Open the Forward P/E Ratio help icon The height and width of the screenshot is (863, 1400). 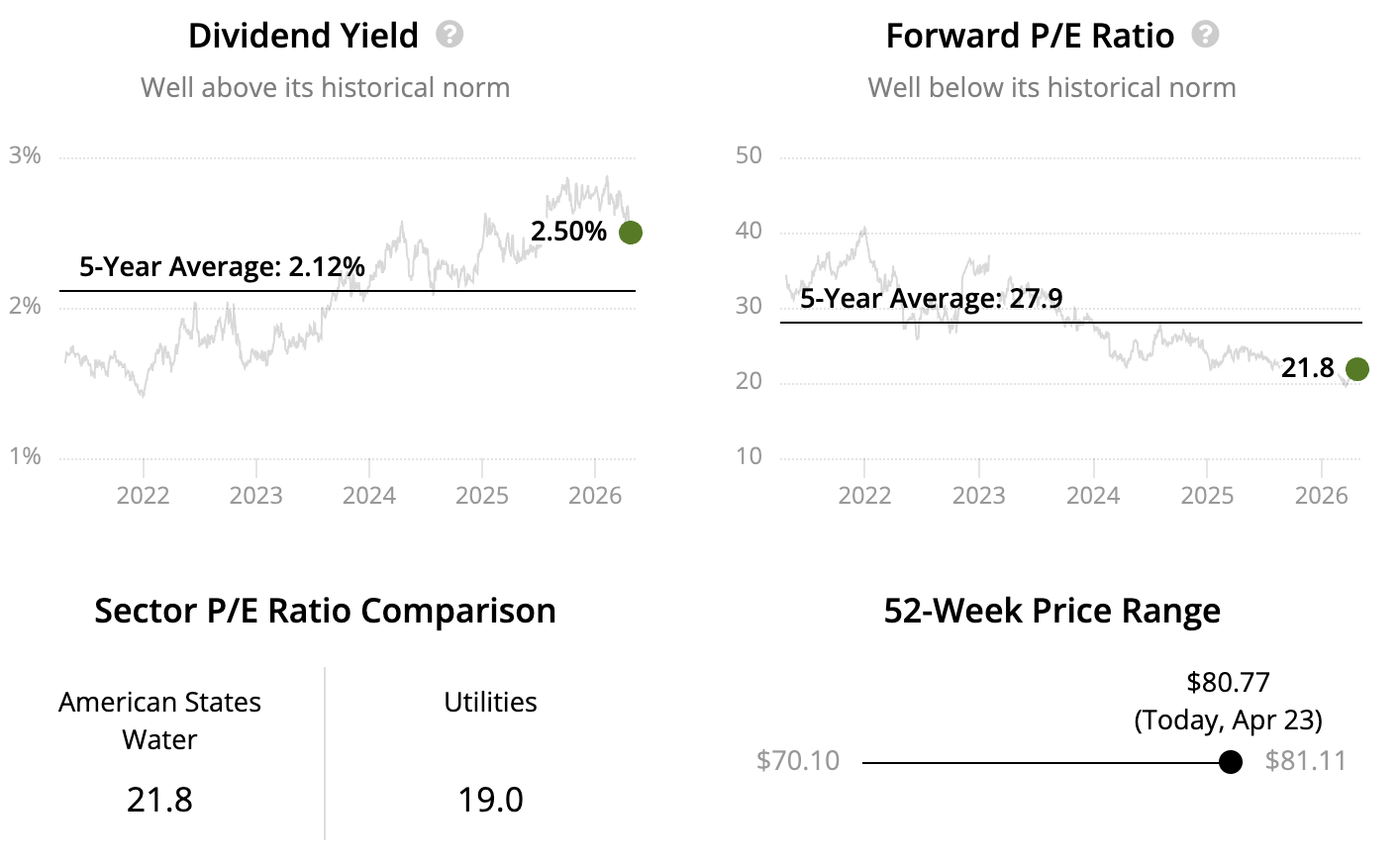coord(1205,35)
